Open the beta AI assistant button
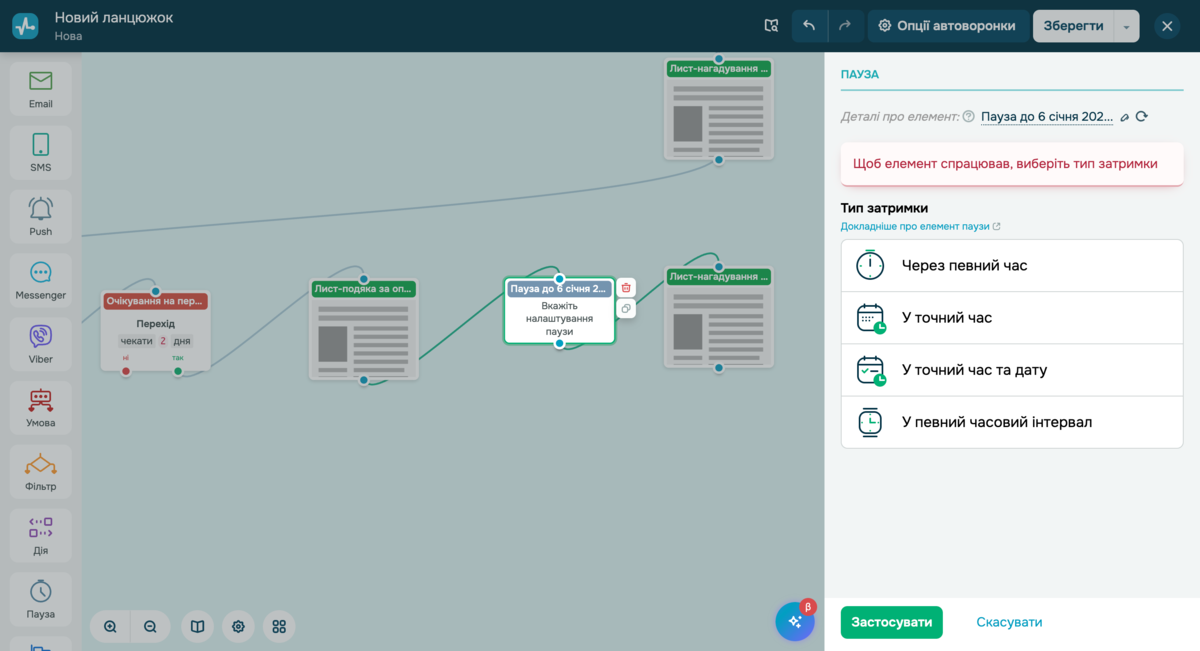The width and height of the screenshot is (1200, 651). click(795, 621)
